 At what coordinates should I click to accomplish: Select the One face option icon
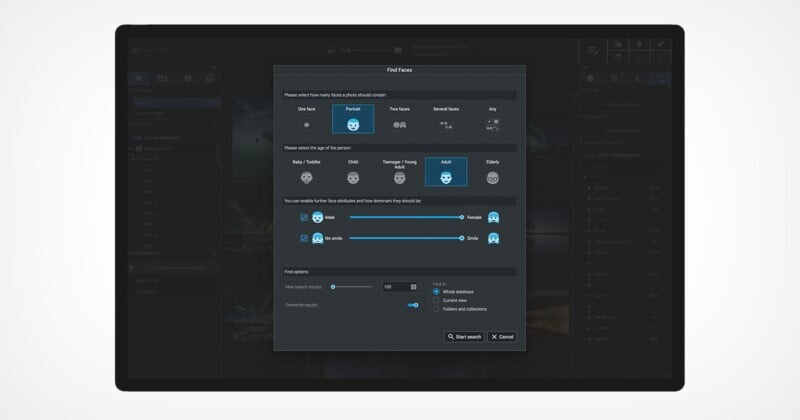306,125
